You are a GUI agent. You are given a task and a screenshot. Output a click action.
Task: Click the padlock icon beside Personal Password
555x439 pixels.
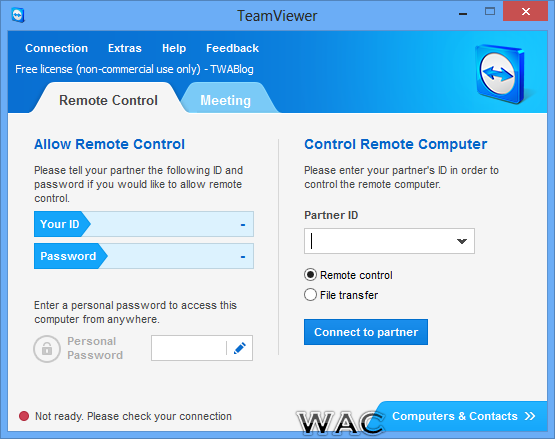pyautogui.click(x=47, y=349)
